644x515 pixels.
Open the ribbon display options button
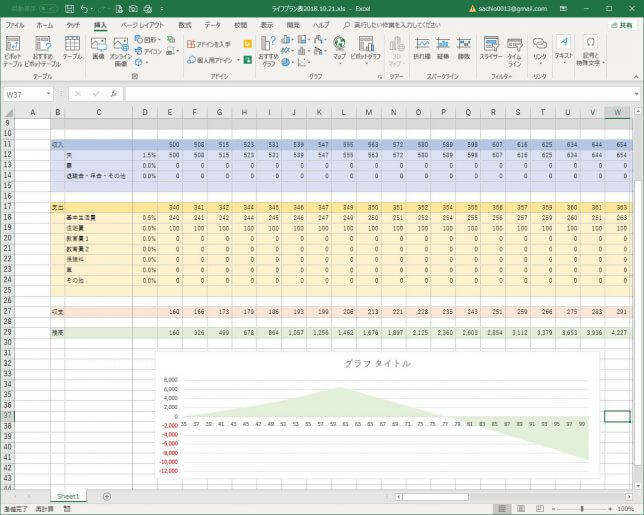pos(564,8)
